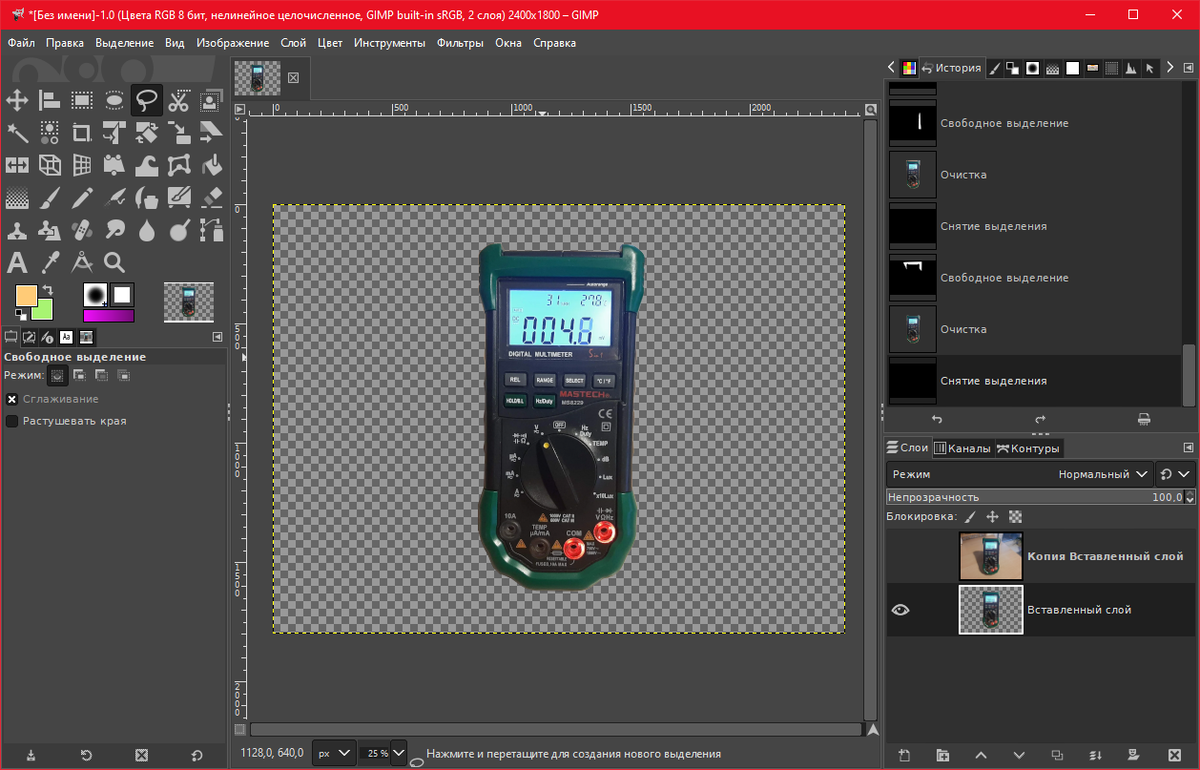Viewport: 1200px width, 770px height.
Task: Choose the Rectangle Select tool
Action: tap(82, 100)
